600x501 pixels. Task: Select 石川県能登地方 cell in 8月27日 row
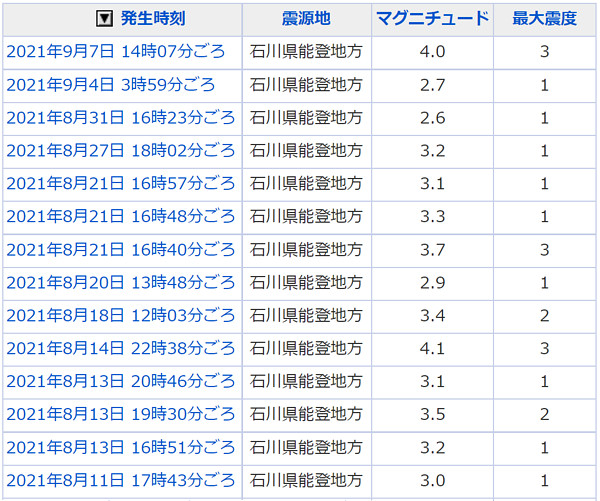307,152
